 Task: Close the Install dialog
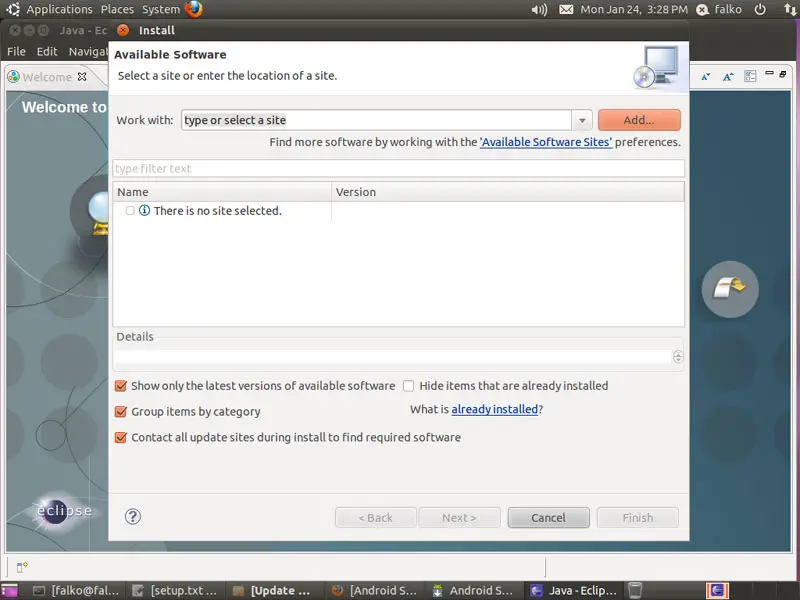coord(123,30)
